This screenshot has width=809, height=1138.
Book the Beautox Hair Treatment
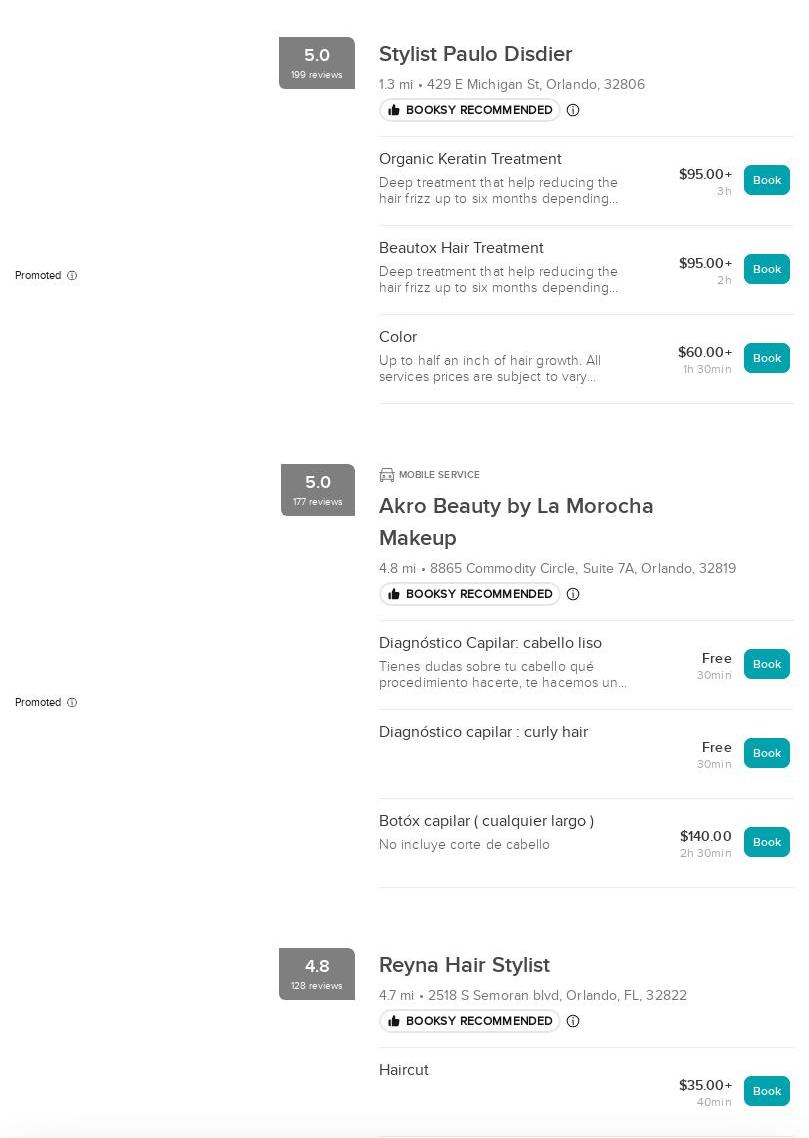coord(766,269)
